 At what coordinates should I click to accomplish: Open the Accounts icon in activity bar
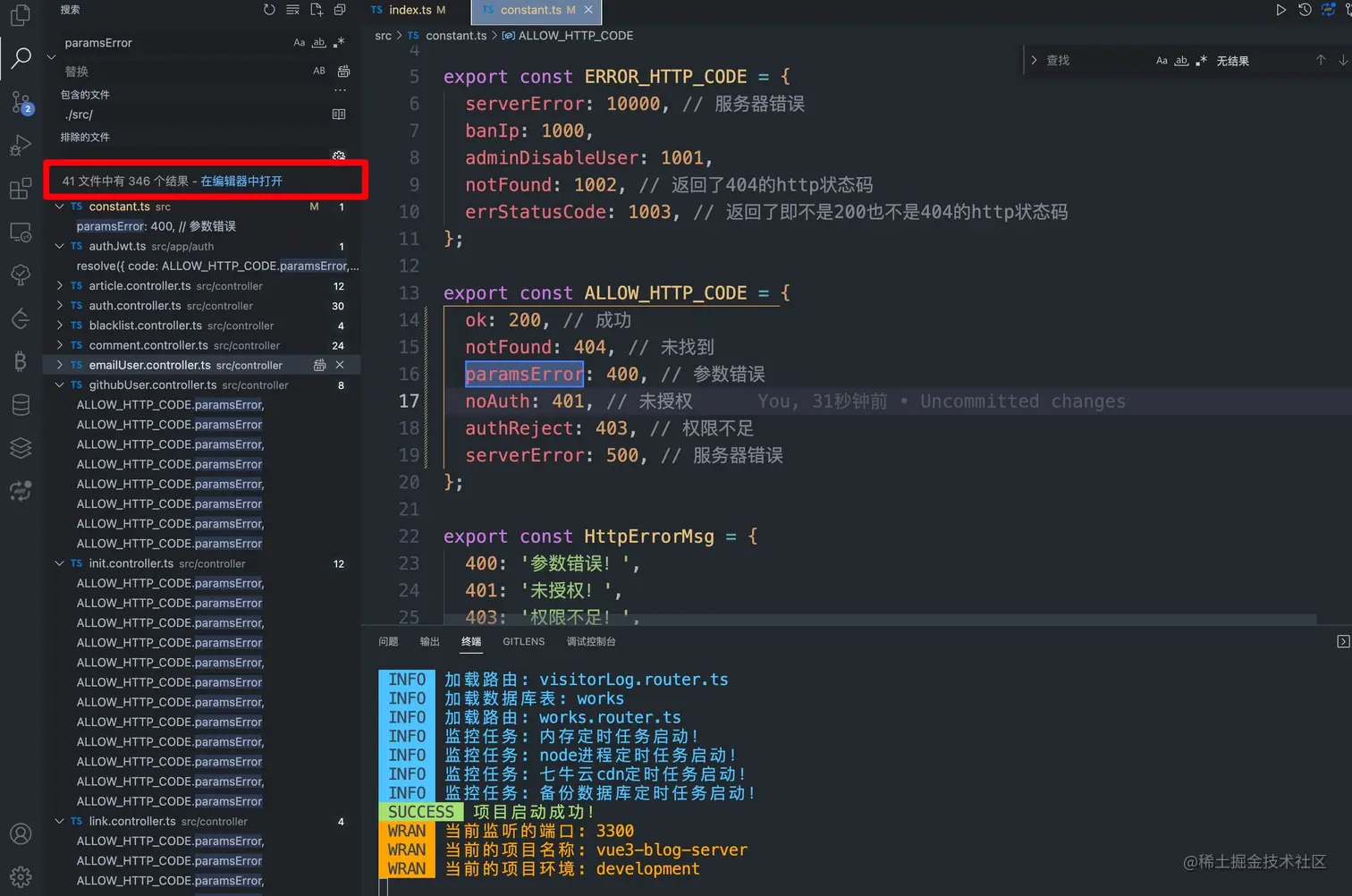pyautogui.click(x=20, y=833)
